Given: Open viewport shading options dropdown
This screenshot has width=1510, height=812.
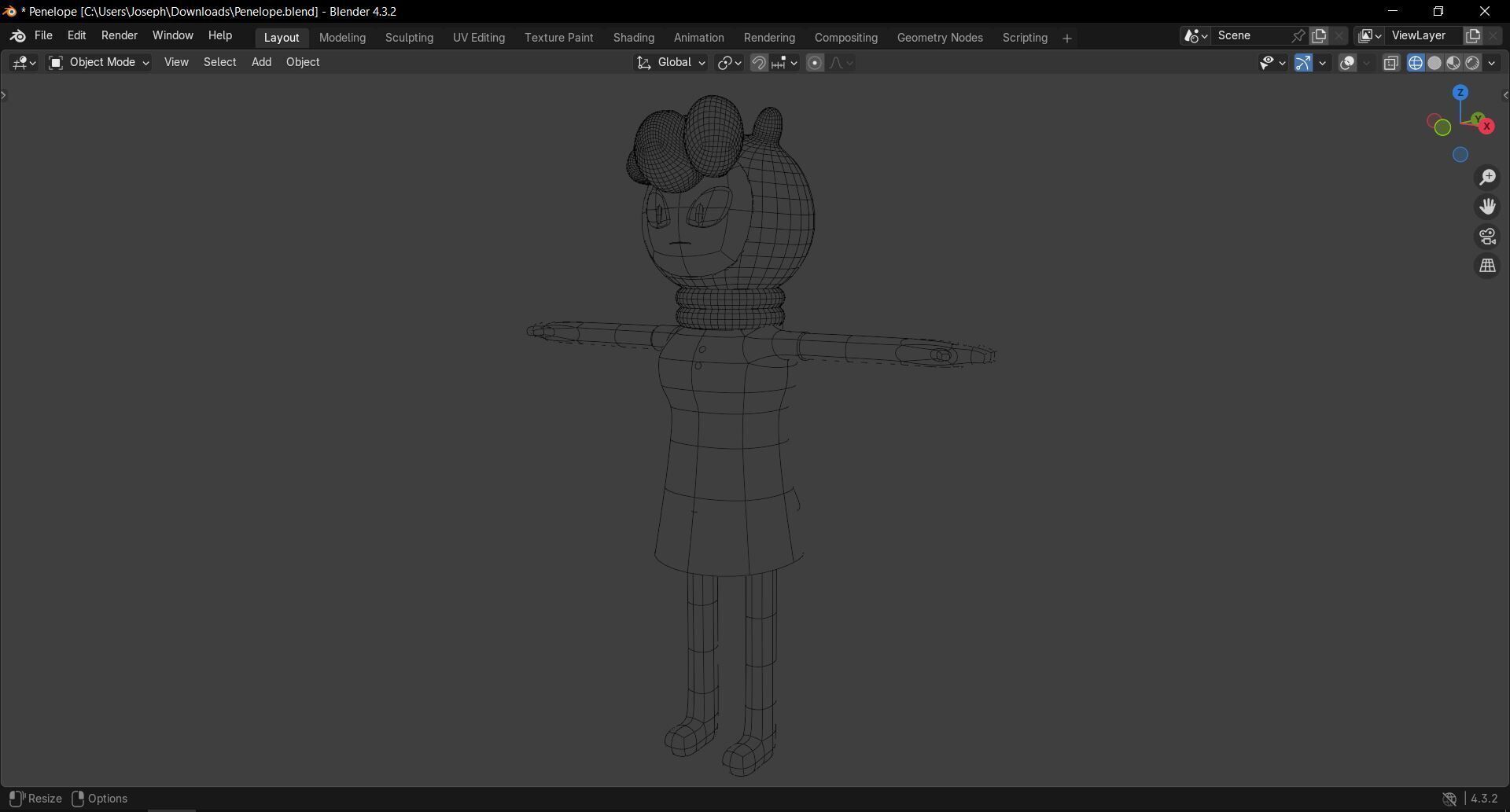Looking at the screenshot, I should pos(1492,63).
